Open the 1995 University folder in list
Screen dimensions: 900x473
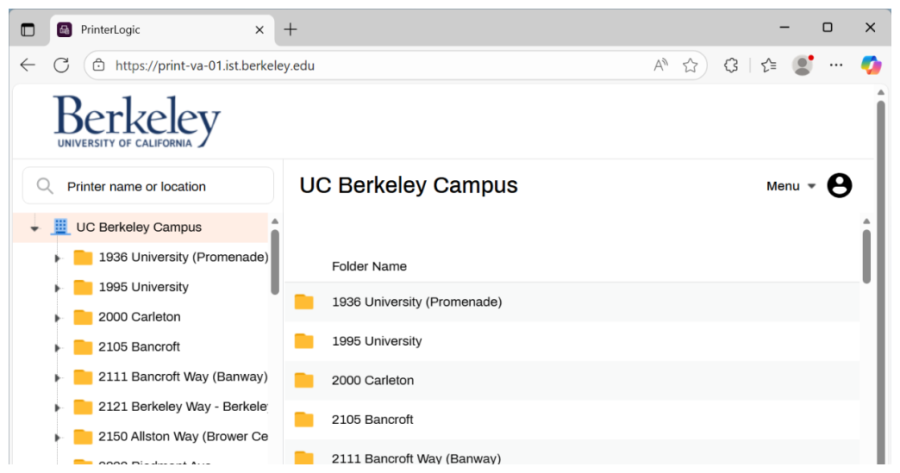(377, 341)
